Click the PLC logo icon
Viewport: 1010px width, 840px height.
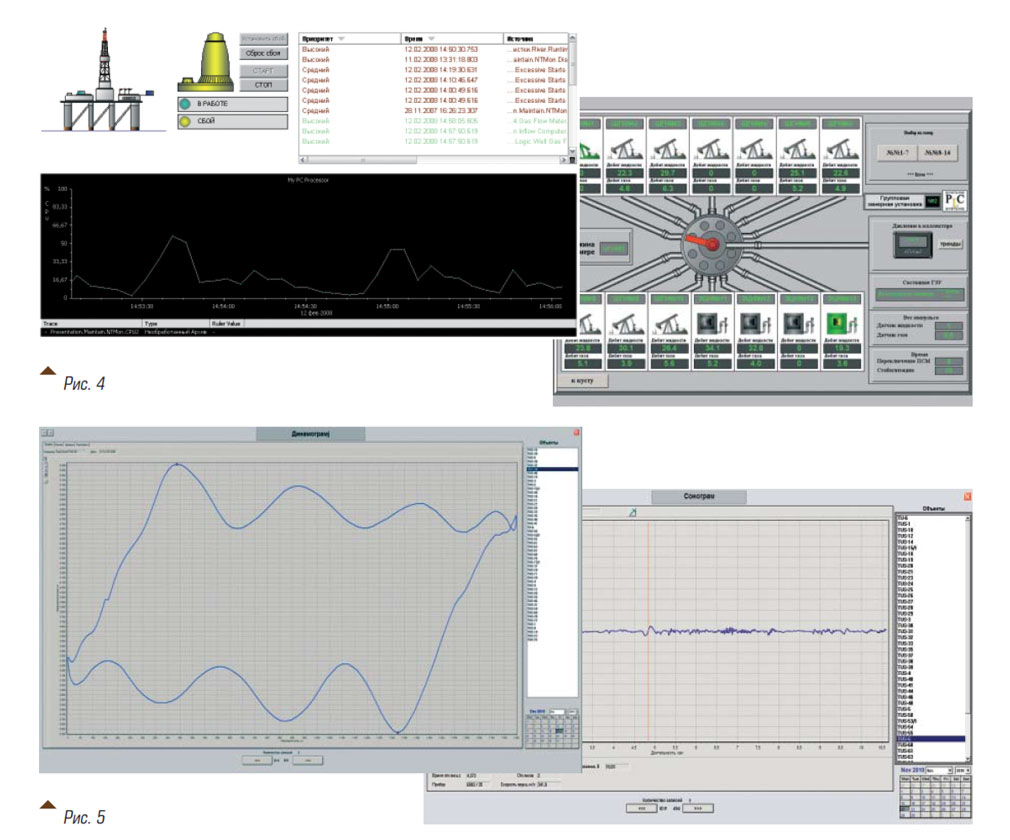coord(955,200)
